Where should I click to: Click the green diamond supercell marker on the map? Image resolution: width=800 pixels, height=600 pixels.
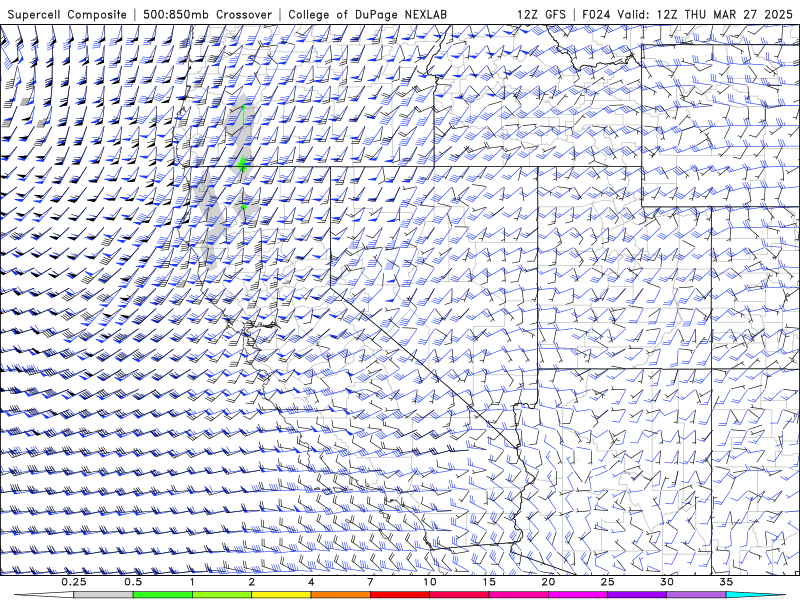pos(243,165)
